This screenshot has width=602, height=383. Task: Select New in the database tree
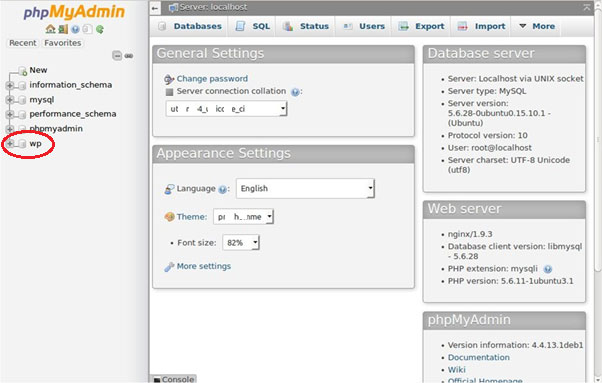click(38, 70)
